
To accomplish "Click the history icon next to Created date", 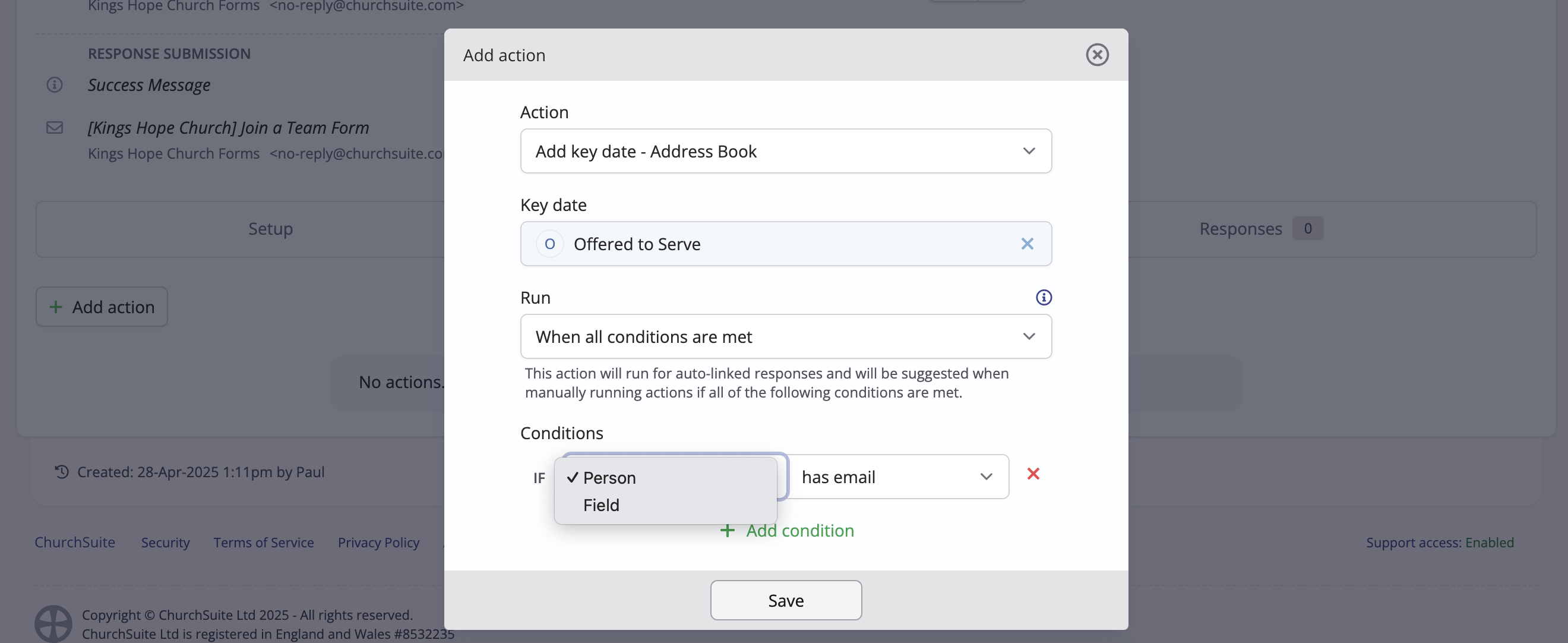I will click(62, 471).
